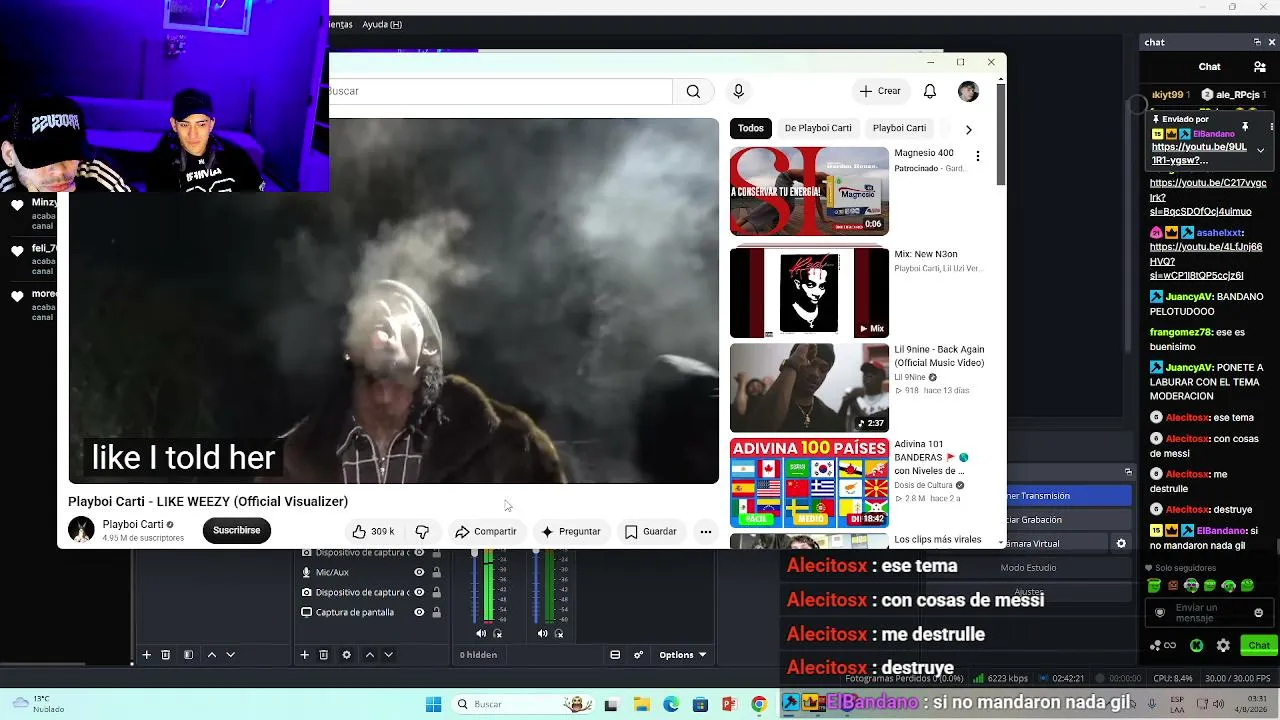Open PowerPoint from the taskbar
This screenshot has height=720, width=1280.
(x=730, y=704)
